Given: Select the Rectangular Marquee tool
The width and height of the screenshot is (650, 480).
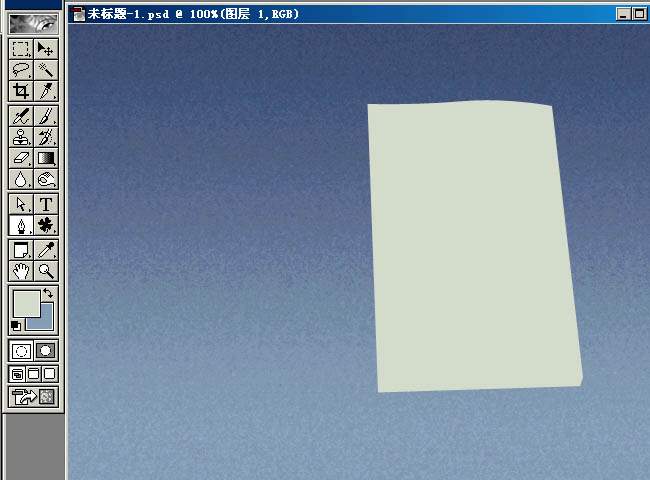Looking at the screenshot, I should point(21,49).
